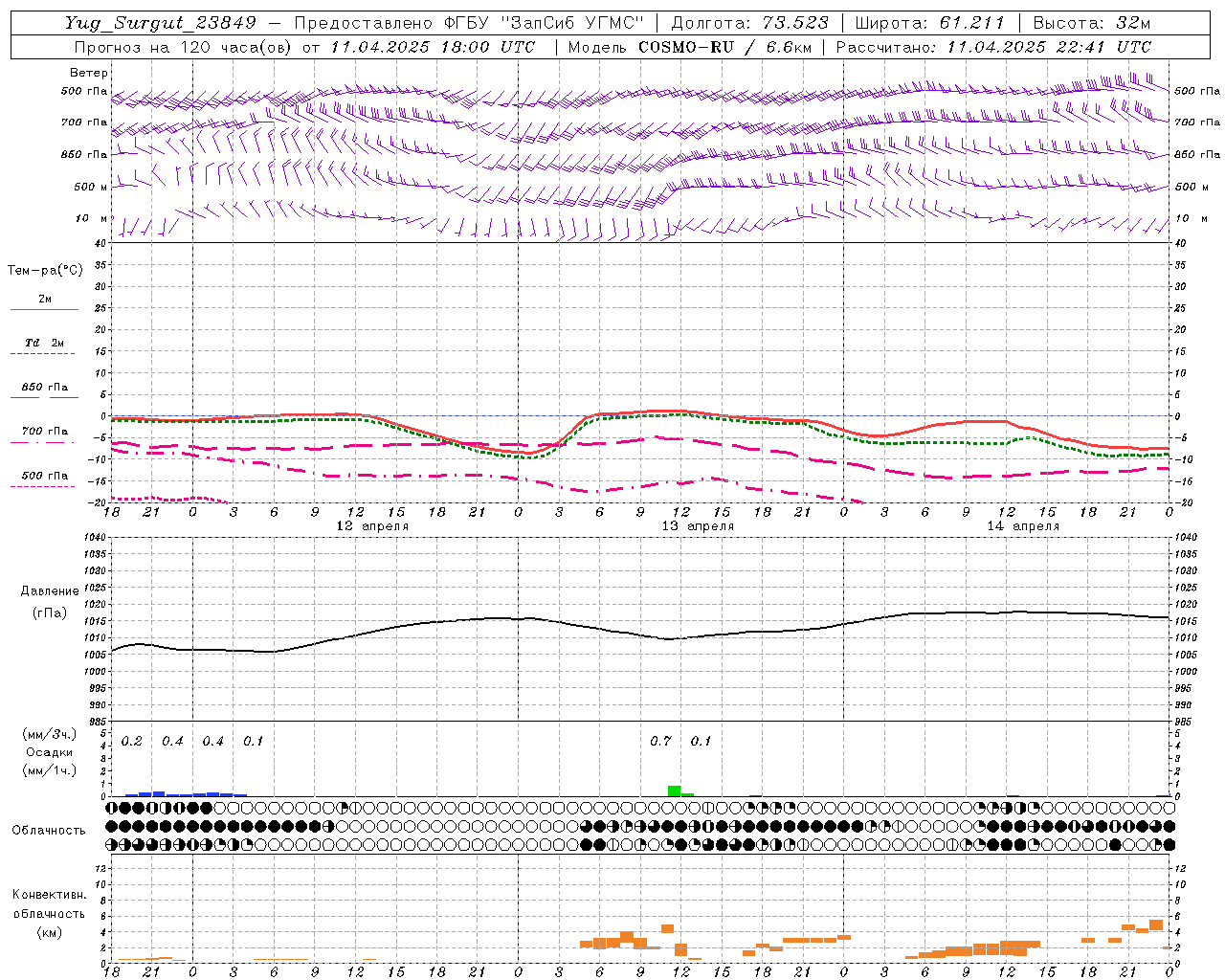Click the Облачность cloud cover label
1225x980 pixels.
coord(49,831)
